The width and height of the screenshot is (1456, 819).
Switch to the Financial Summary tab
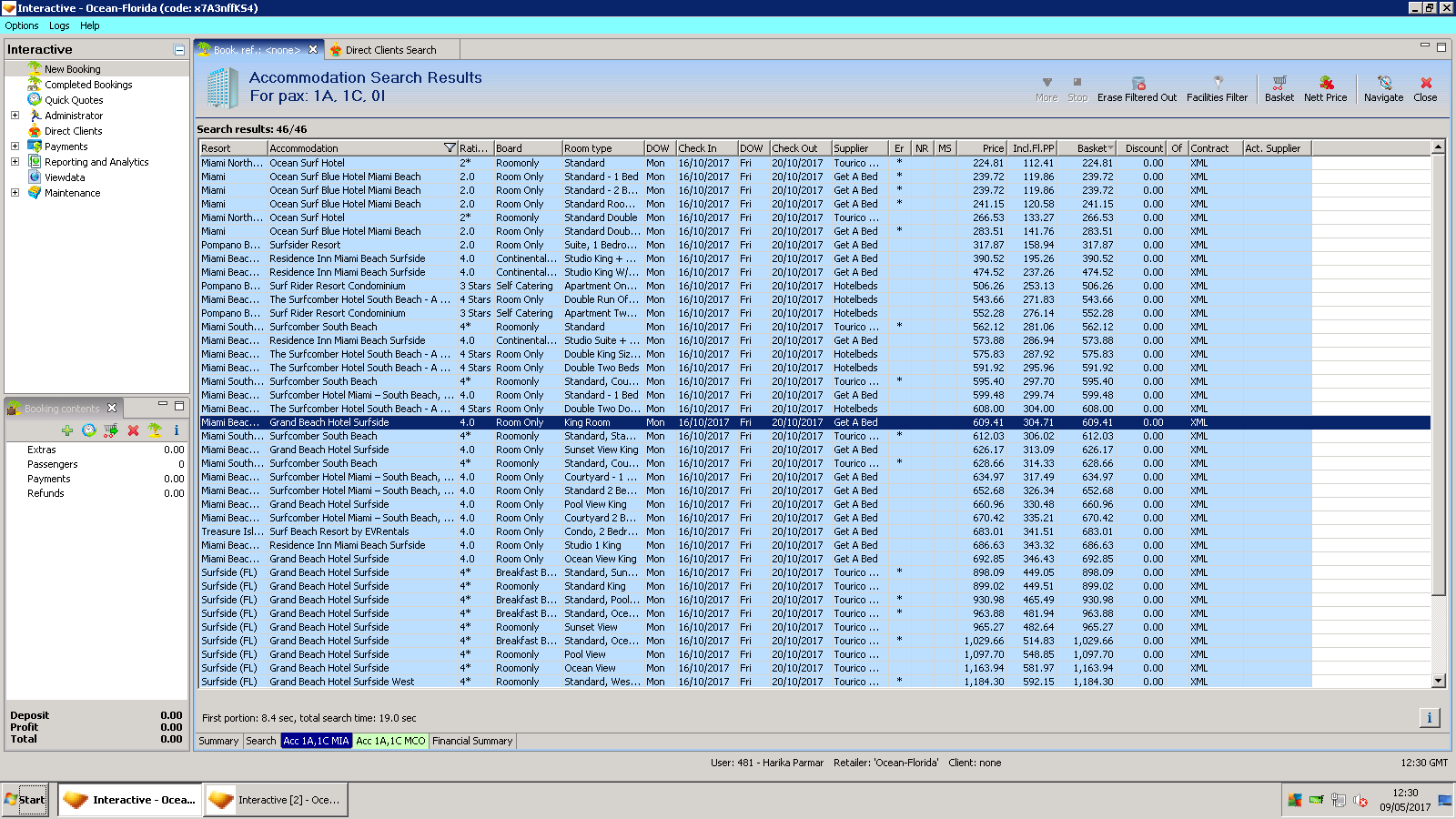[472, 741]
